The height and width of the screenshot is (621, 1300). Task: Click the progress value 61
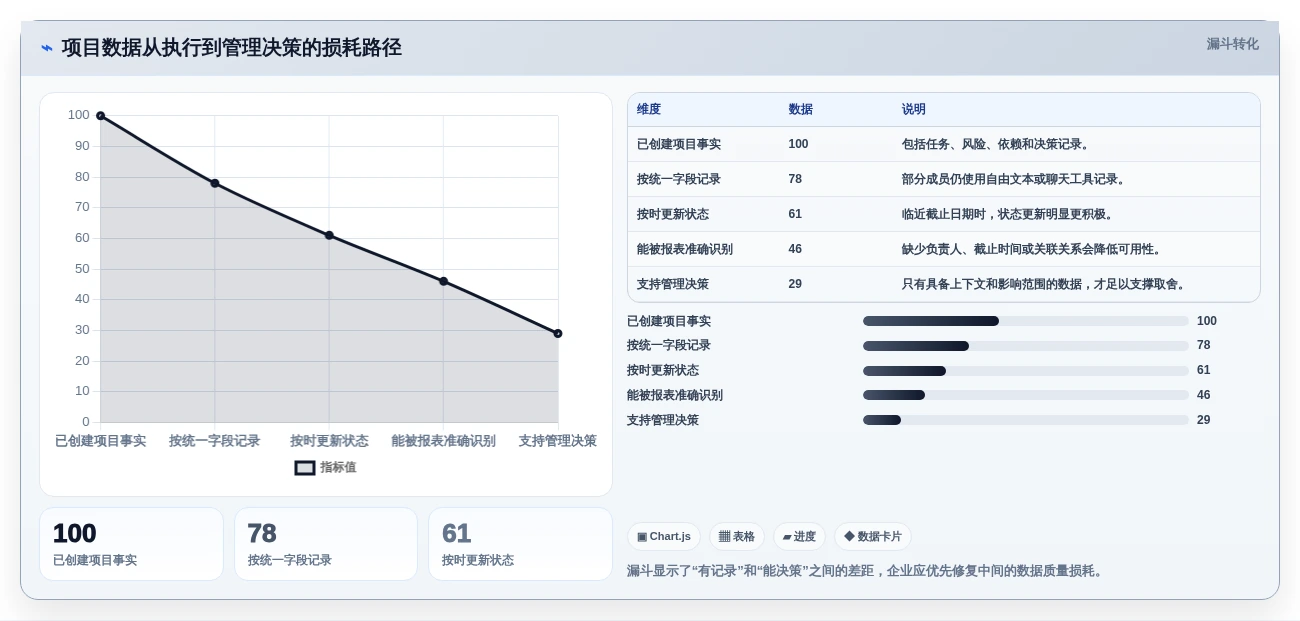coord(1204,370)
